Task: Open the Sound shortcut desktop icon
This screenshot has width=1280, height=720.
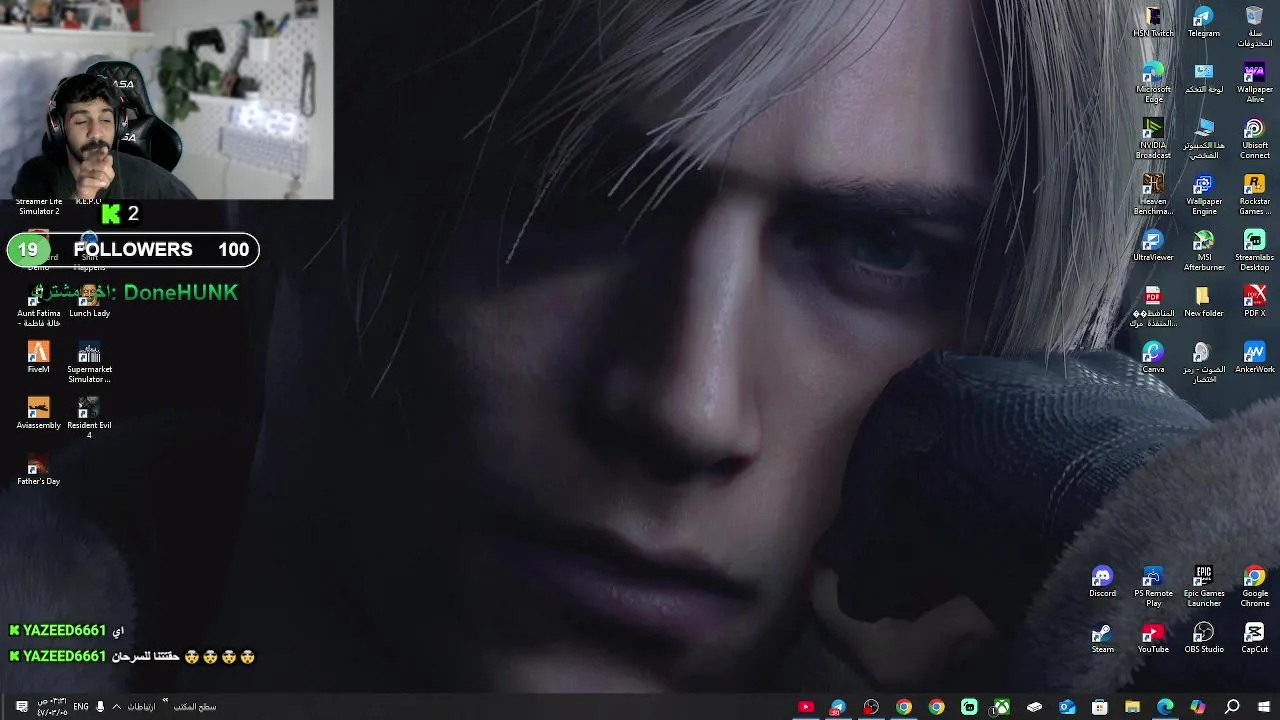Action: tap(1203, 362)
